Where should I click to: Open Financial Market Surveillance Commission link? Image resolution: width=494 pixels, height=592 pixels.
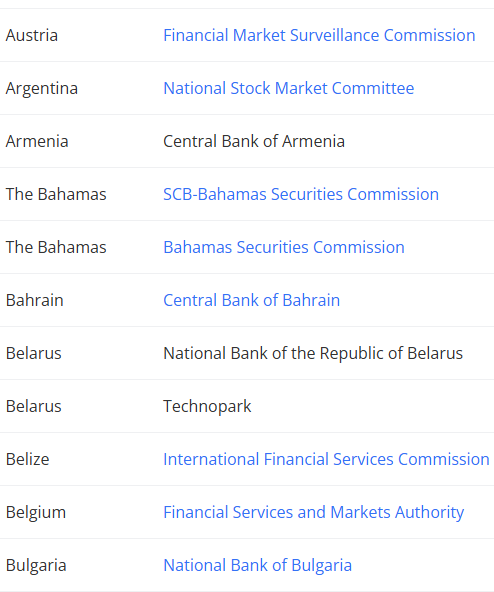[319, 35]
